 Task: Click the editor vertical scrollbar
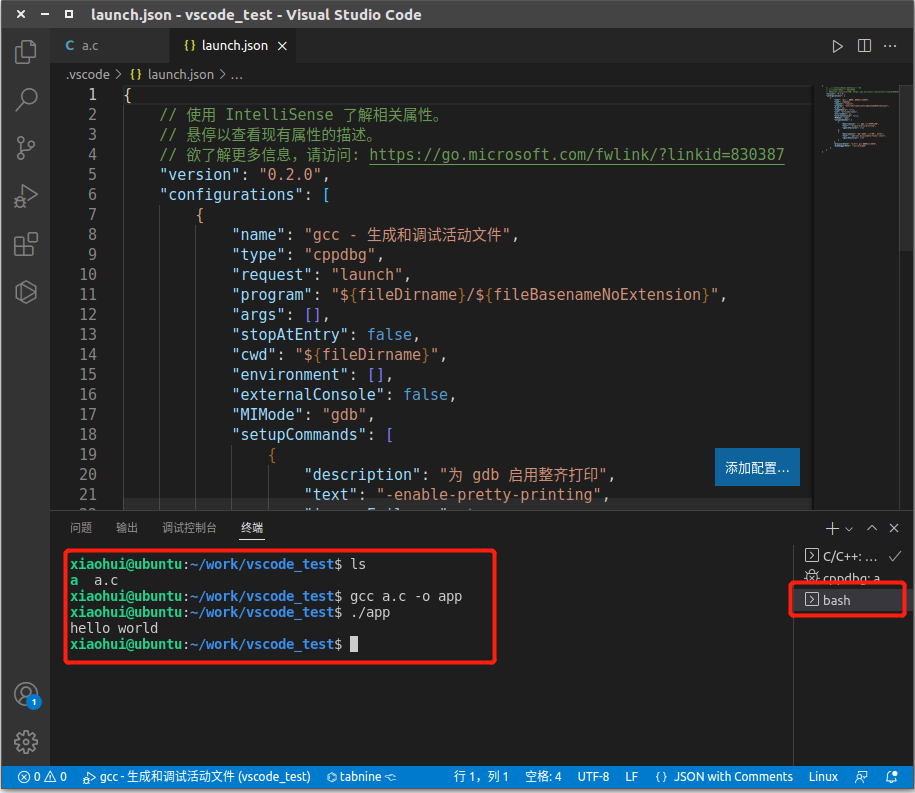click(907, 169)
